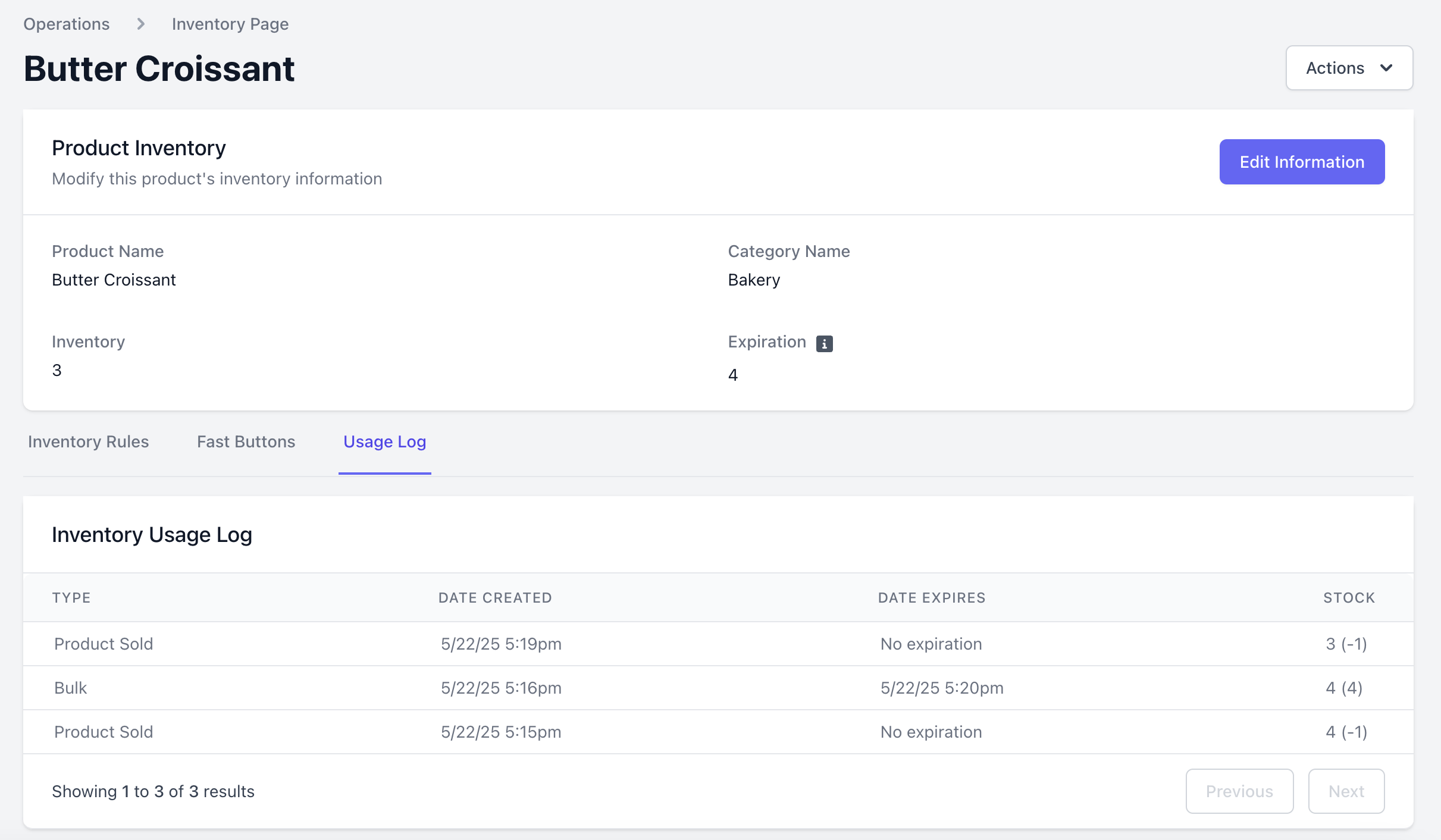Click the TYPE column header
This screenshot has width=1441, height=840.
click(x=71, y=597)
